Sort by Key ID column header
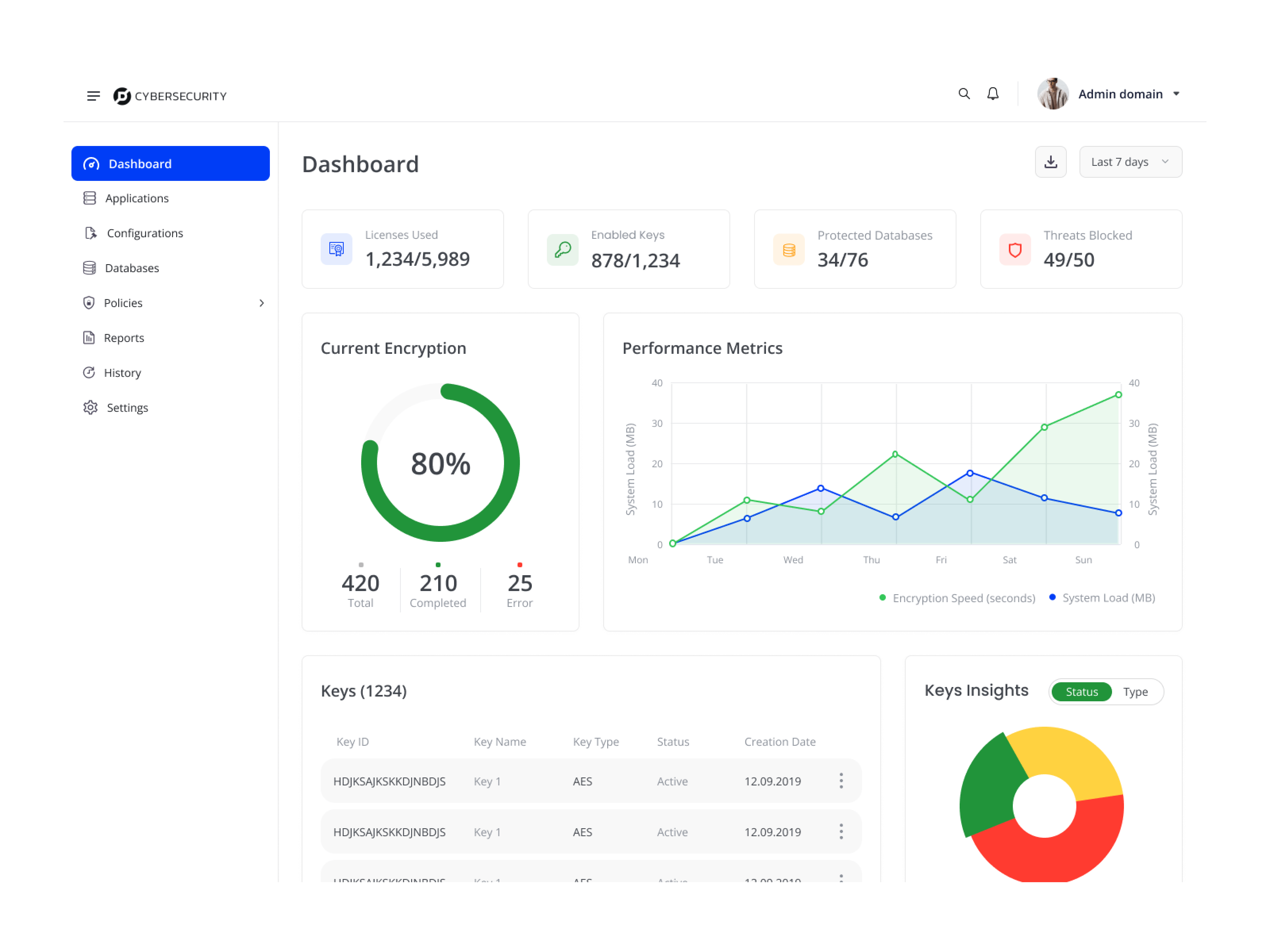 352,742
